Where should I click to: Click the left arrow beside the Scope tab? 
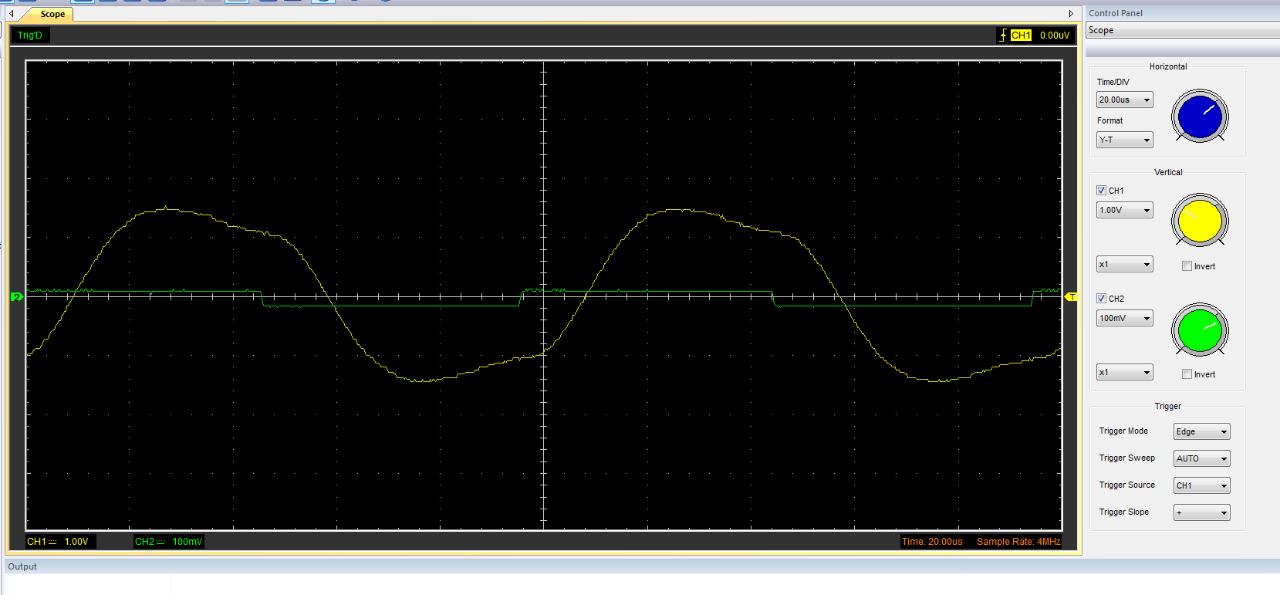[x=10, y=13]
